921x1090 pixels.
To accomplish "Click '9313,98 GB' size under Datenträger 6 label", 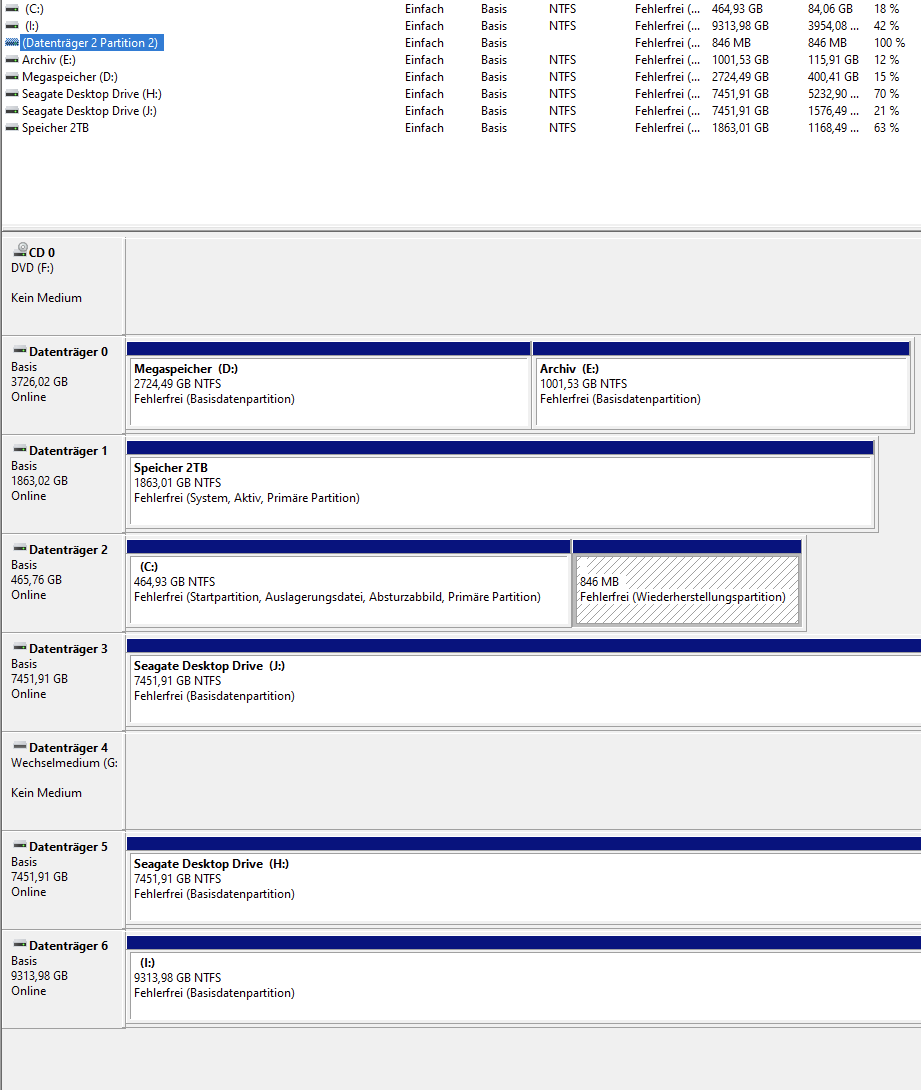I will 40,976.
